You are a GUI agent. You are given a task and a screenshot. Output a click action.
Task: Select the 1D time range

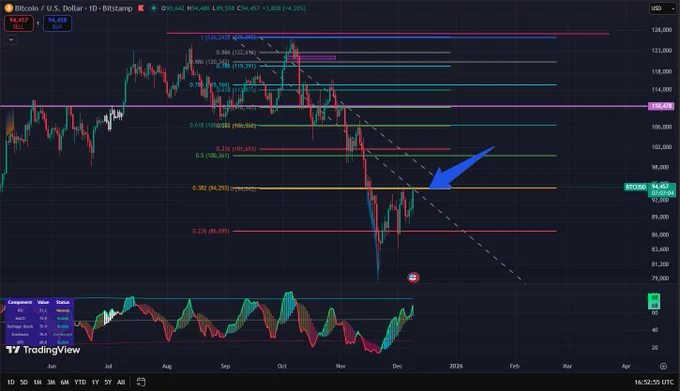point(11,382)
